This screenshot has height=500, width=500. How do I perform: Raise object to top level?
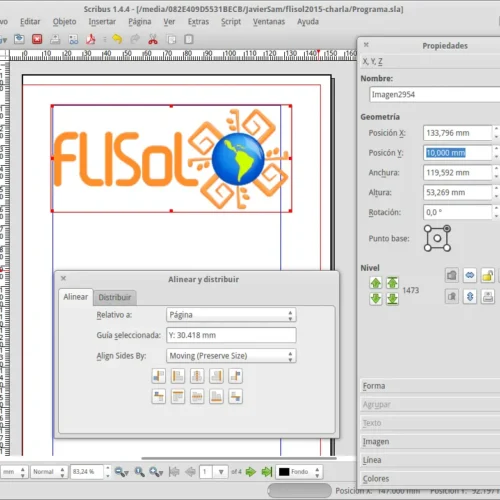392,283
